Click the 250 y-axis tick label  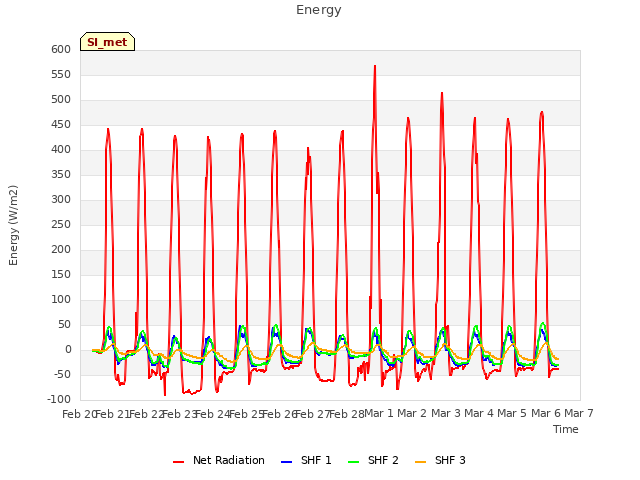(x=61, y=225)
